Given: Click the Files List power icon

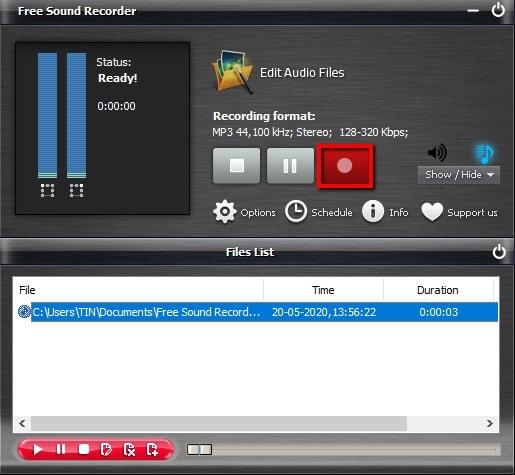Looking at the screenshot, I should (x=499, y=252).
